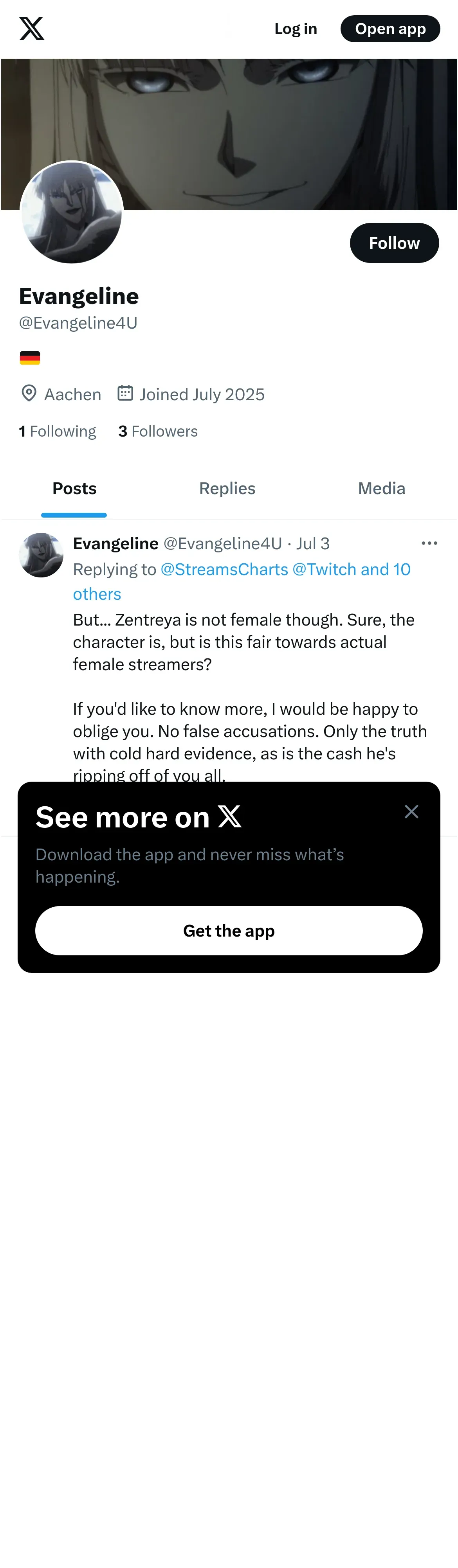Click the German flag emoji in bio
The image size is (458, 1568).
point(30,358)
